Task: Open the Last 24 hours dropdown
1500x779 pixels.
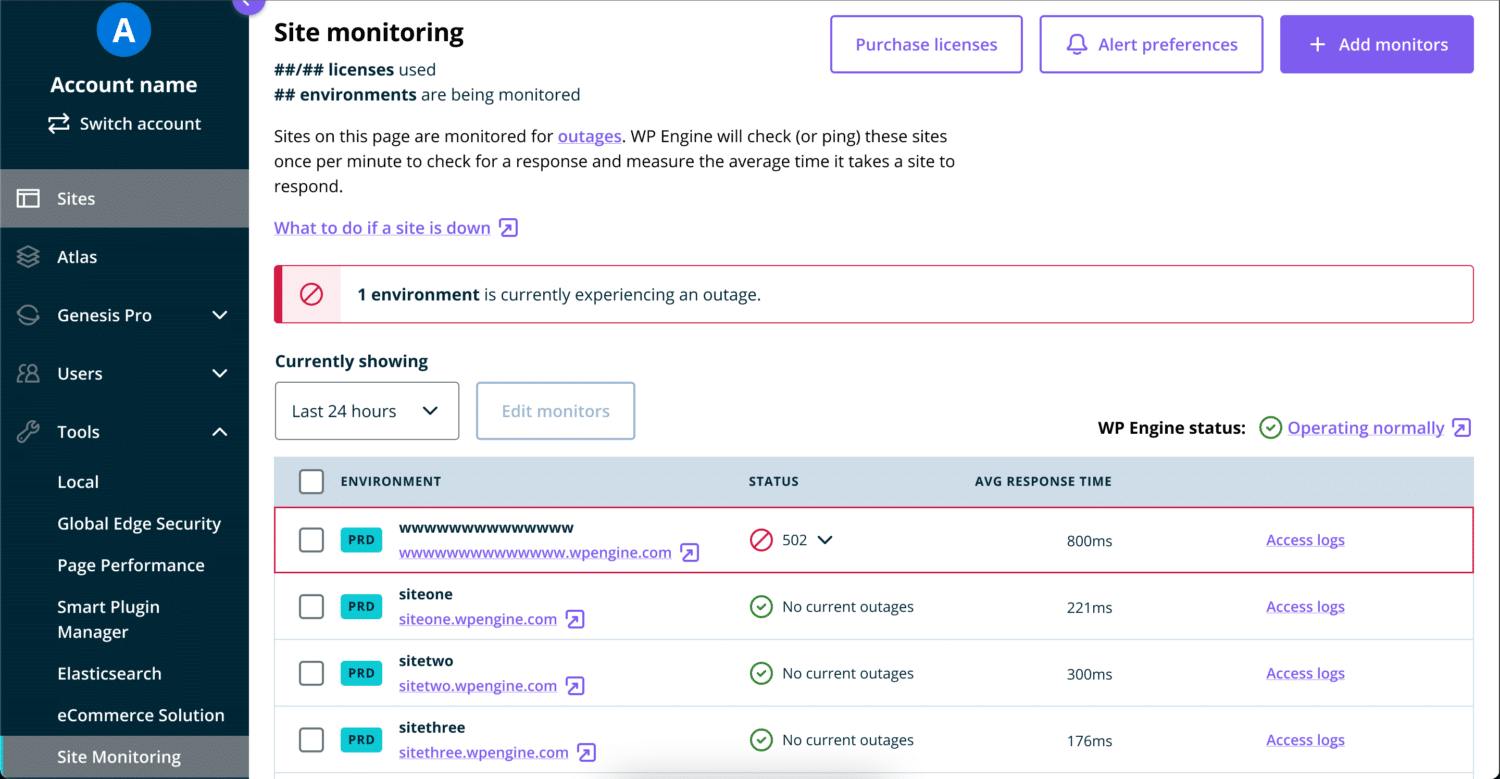Action: pyautogui.click(x=366, y=410)
